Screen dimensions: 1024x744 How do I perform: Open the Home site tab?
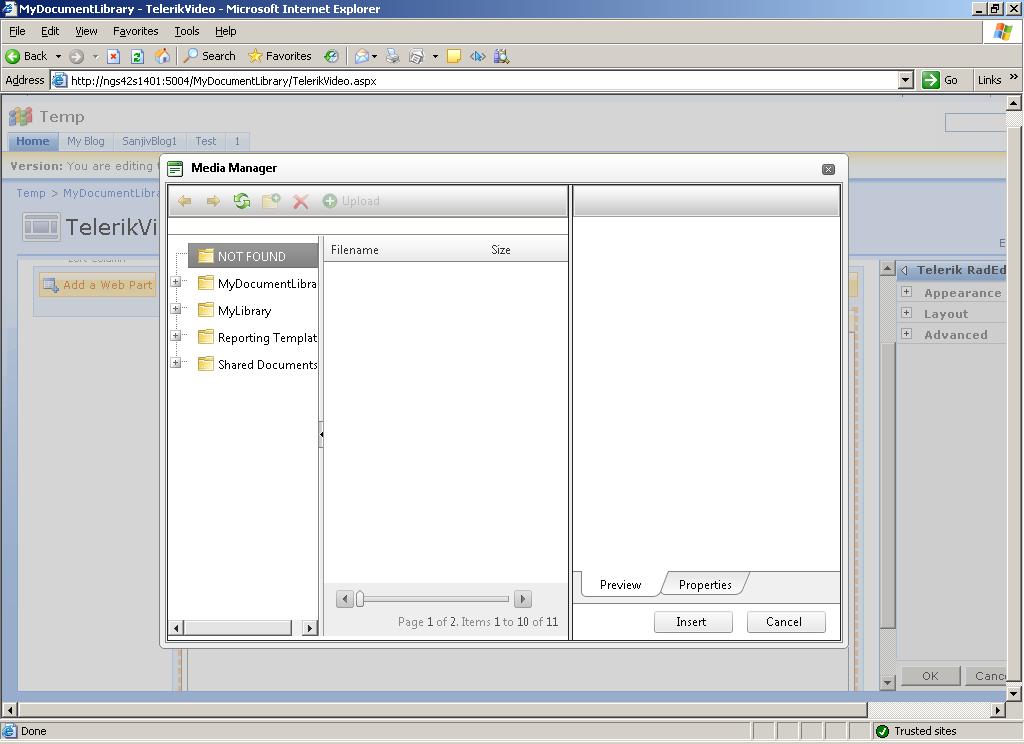click(33, 141)
